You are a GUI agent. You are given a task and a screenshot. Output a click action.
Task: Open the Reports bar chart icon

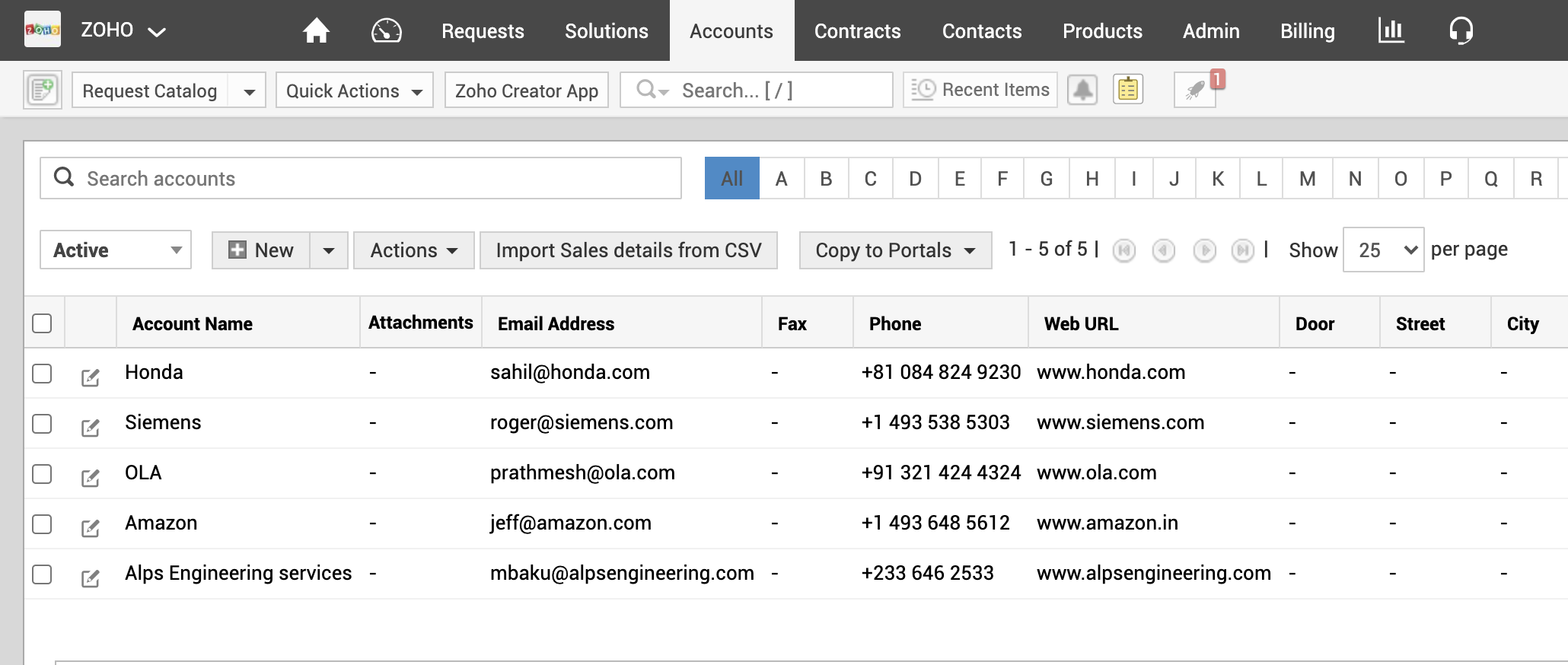1391,30
